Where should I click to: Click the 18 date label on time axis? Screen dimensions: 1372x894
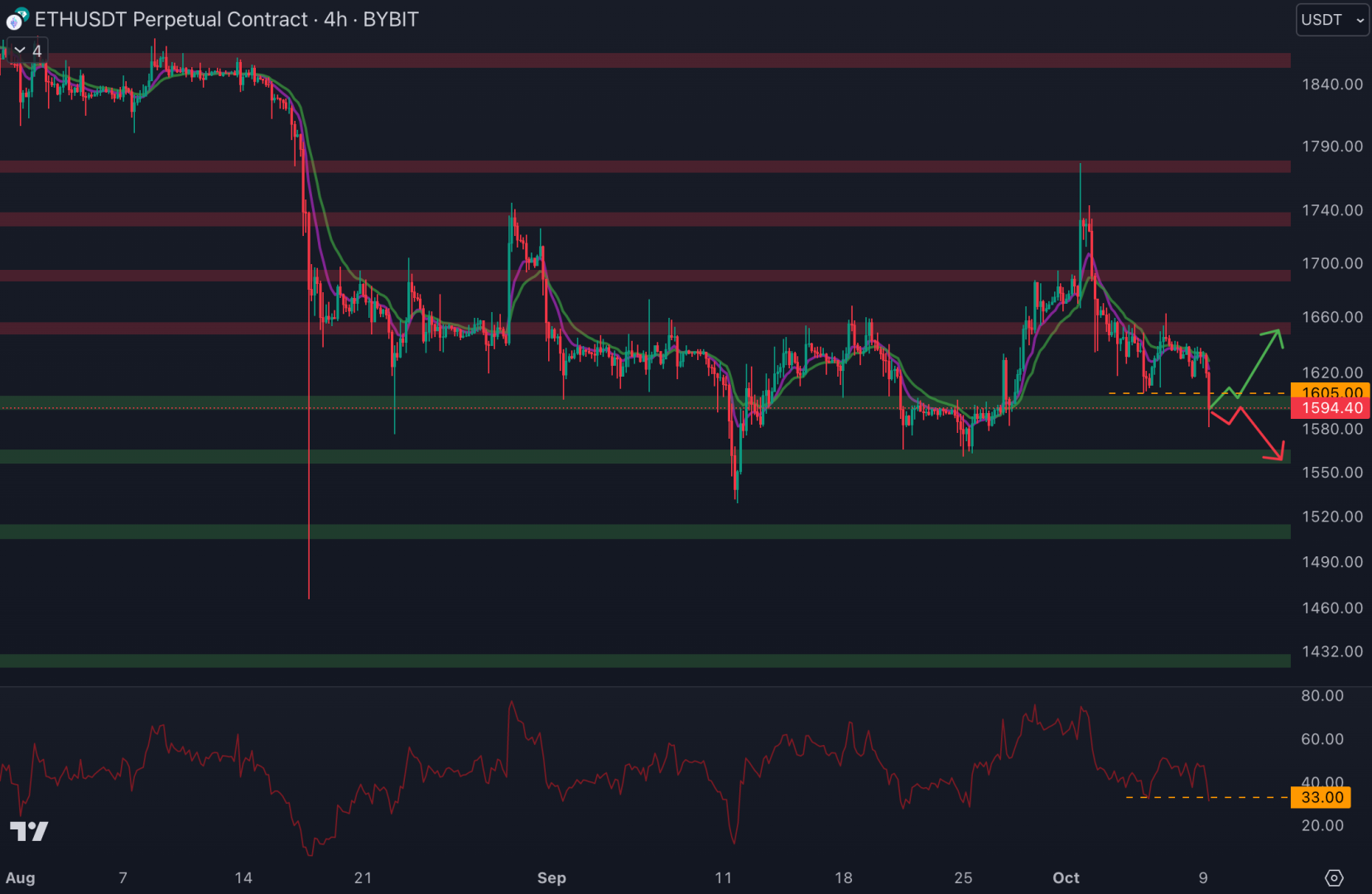(x=844, y=878)
